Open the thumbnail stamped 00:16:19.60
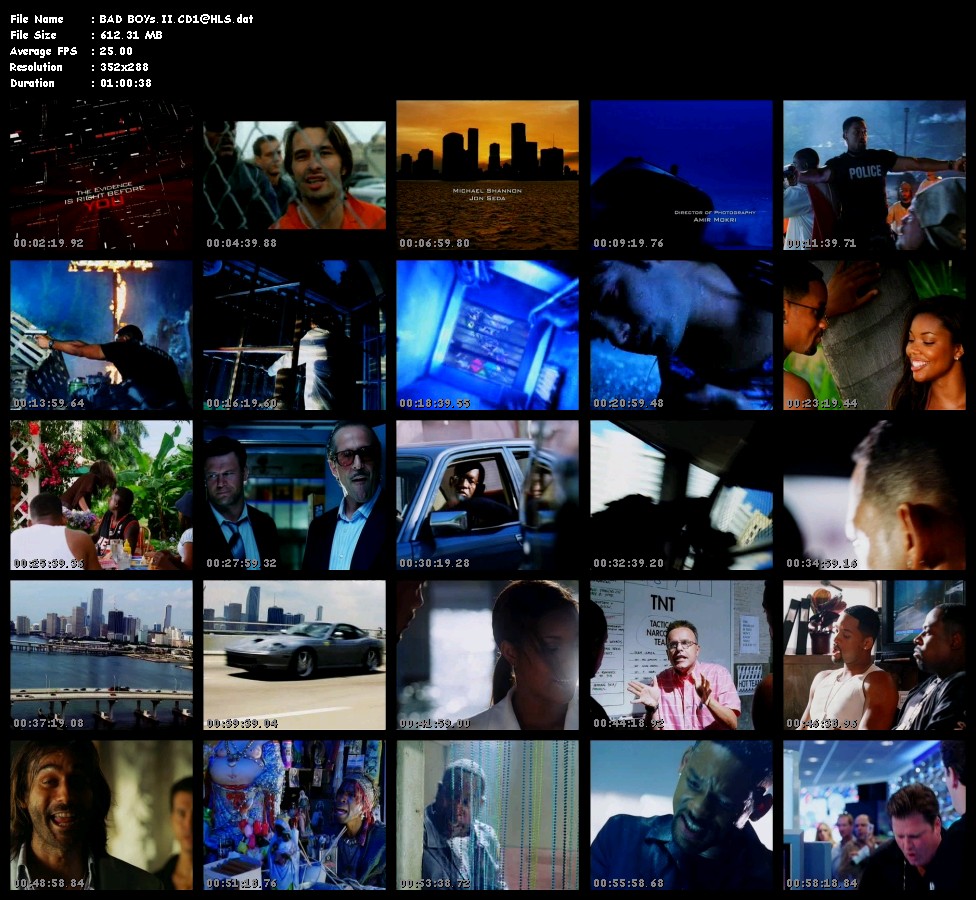 pyautogui.click(x=294, y=335)
